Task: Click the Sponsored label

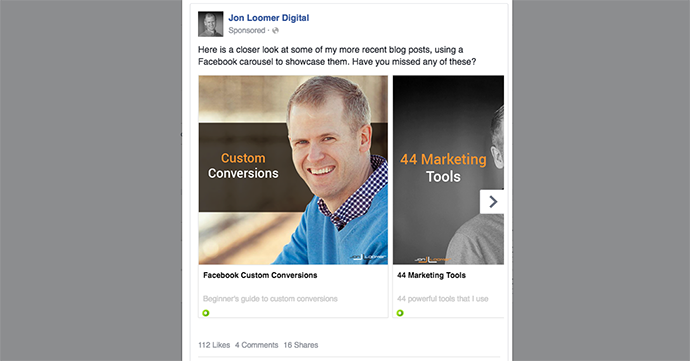Action: tap(246, 30)
